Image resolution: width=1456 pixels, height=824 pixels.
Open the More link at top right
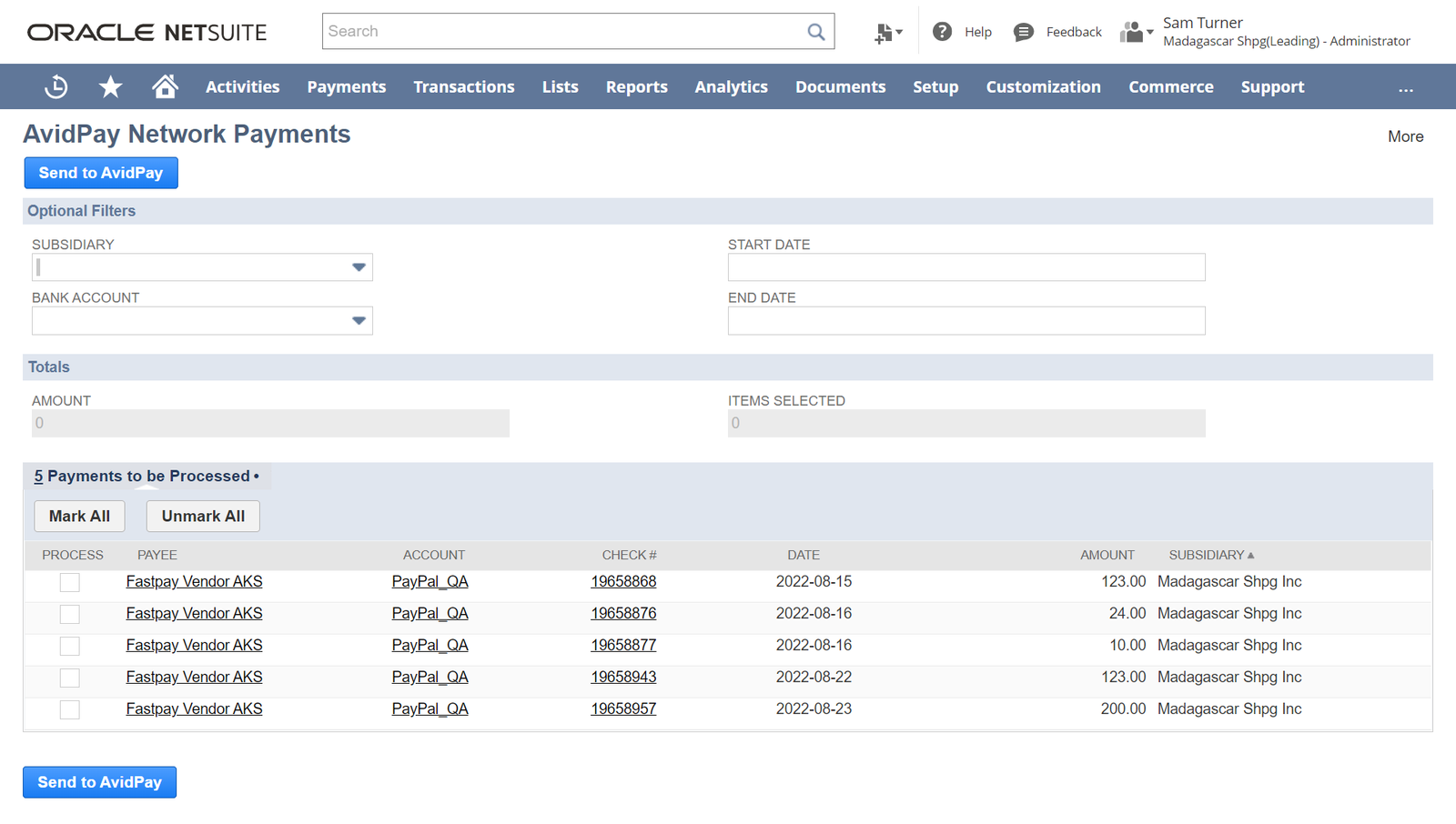1405,136
